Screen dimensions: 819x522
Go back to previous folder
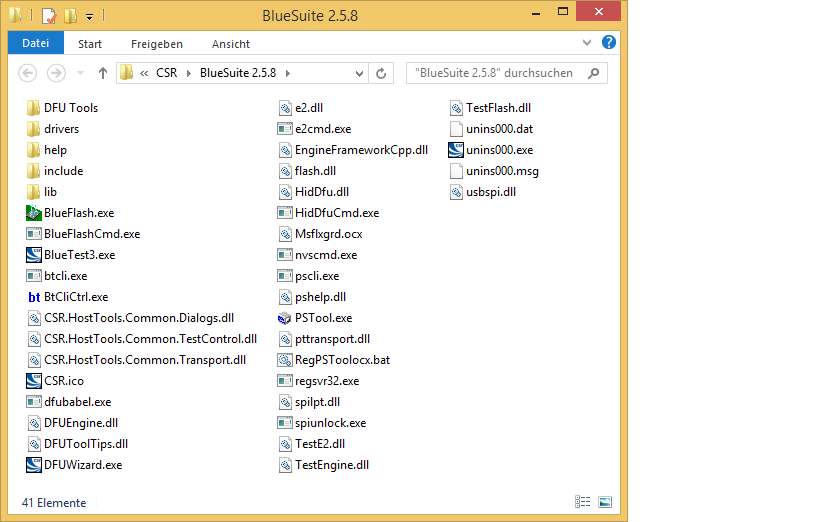[28, 73]
